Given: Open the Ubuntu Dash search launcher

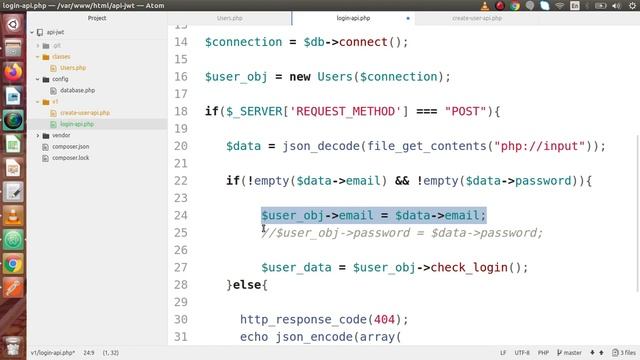Looking at the screenshot, I should 13,24.
